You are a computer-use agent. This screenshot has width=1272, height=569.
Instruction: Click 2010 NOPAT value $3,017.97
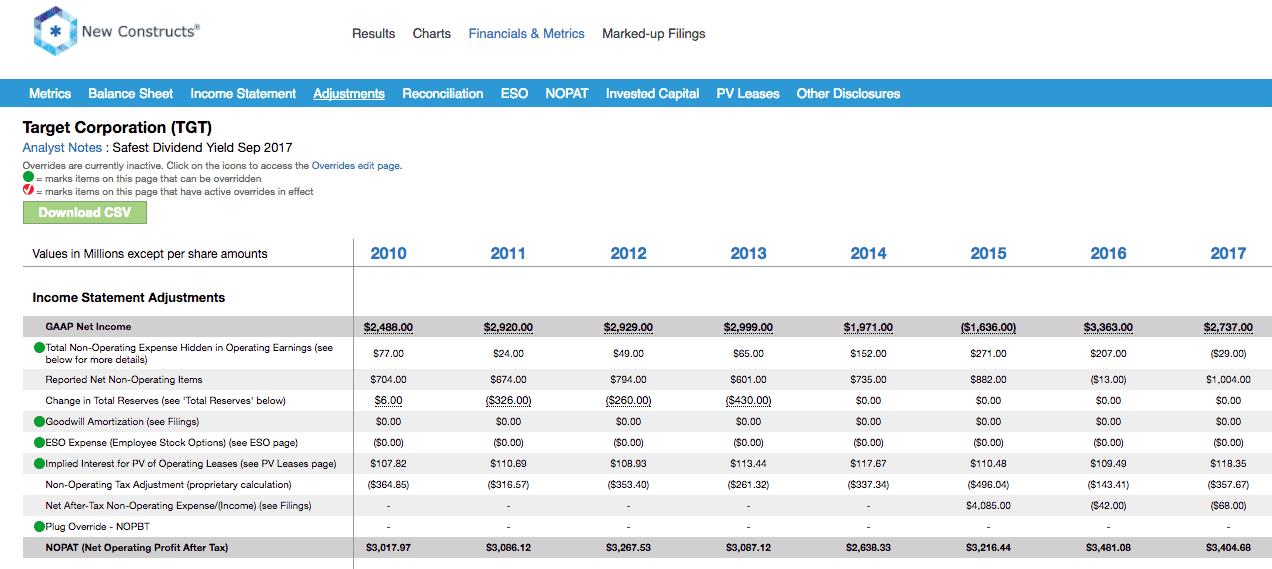click(x=388, y=548)
